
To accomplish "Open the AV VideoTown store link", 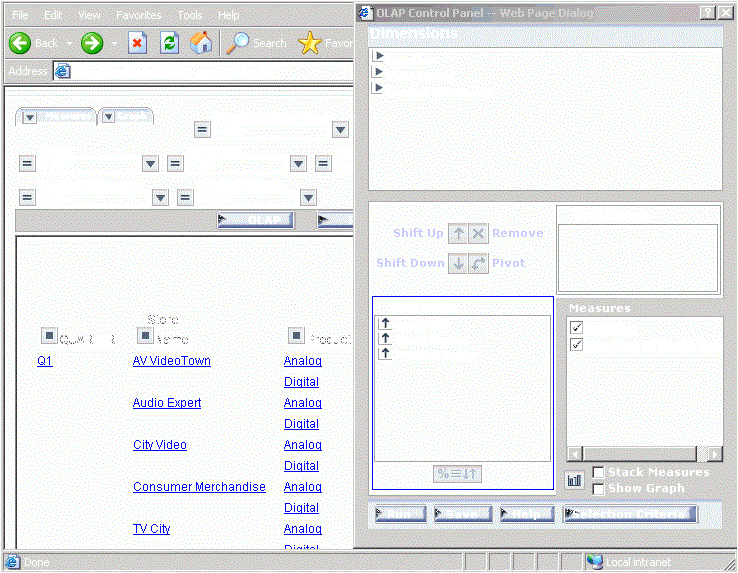I will click(171, 361).
